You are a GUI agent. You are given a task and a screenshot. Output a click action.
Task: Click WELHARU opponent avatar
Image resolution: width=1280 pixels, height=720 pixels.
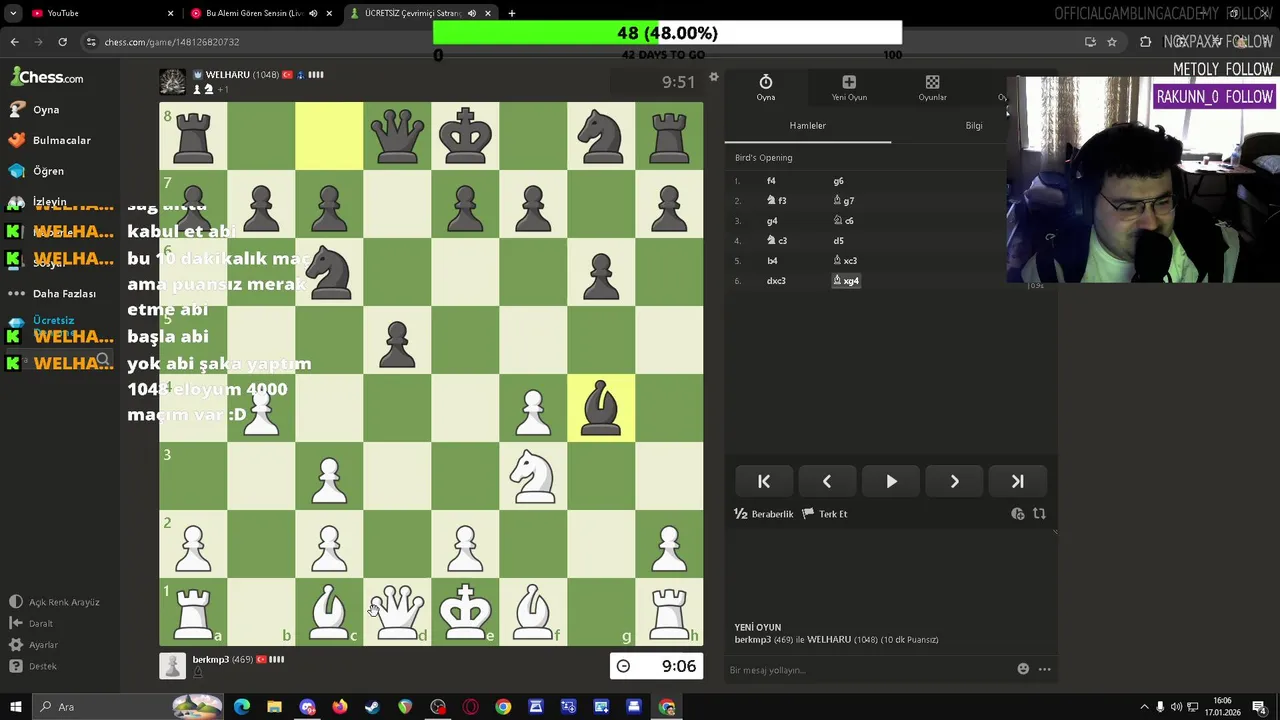click(173, 81)
